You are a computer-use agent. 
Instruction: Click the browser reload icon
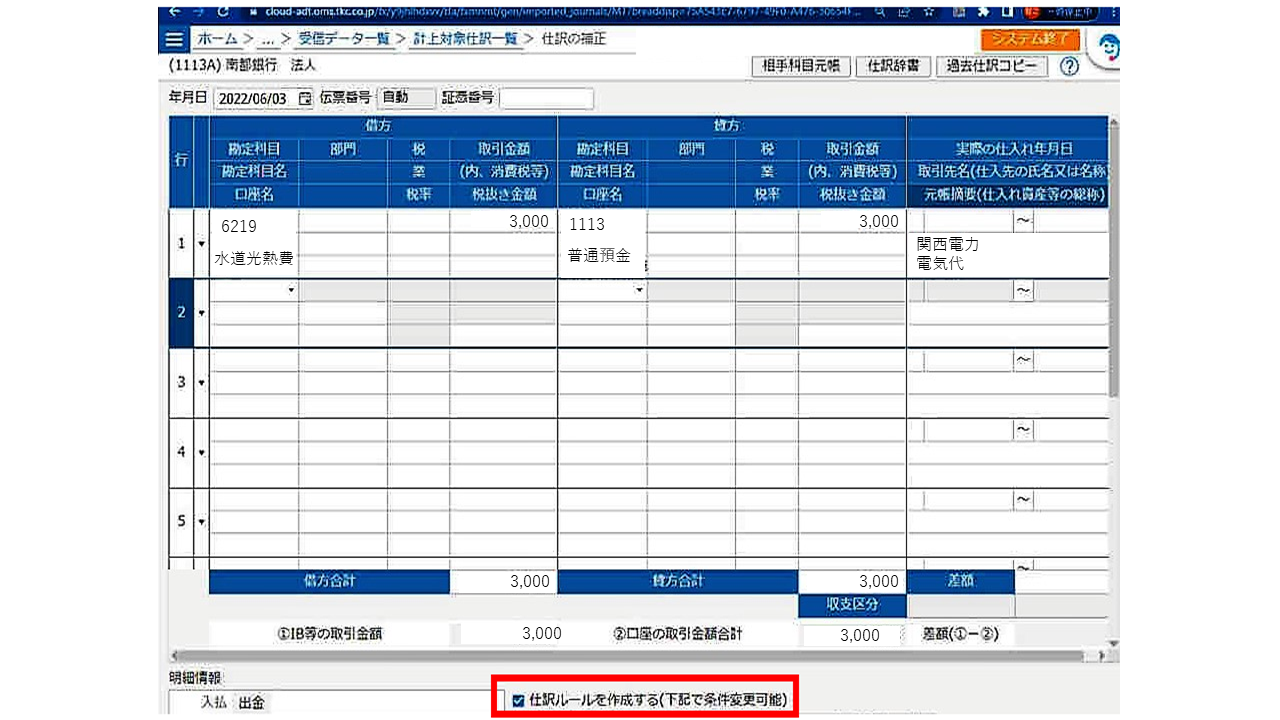tap(222, 13)
